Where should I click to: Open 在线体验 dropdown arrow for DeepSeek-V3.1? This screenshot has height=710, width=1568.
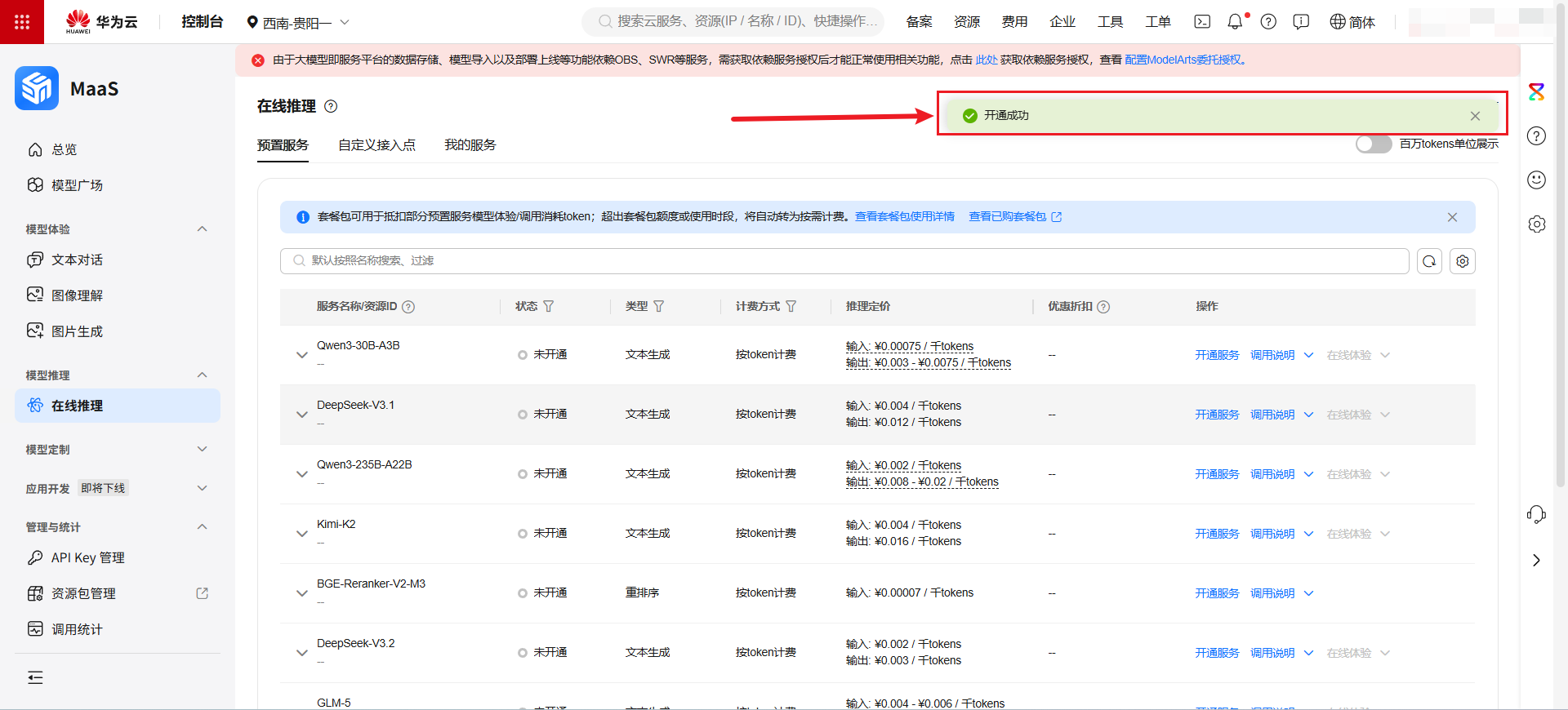point(1385,415)
